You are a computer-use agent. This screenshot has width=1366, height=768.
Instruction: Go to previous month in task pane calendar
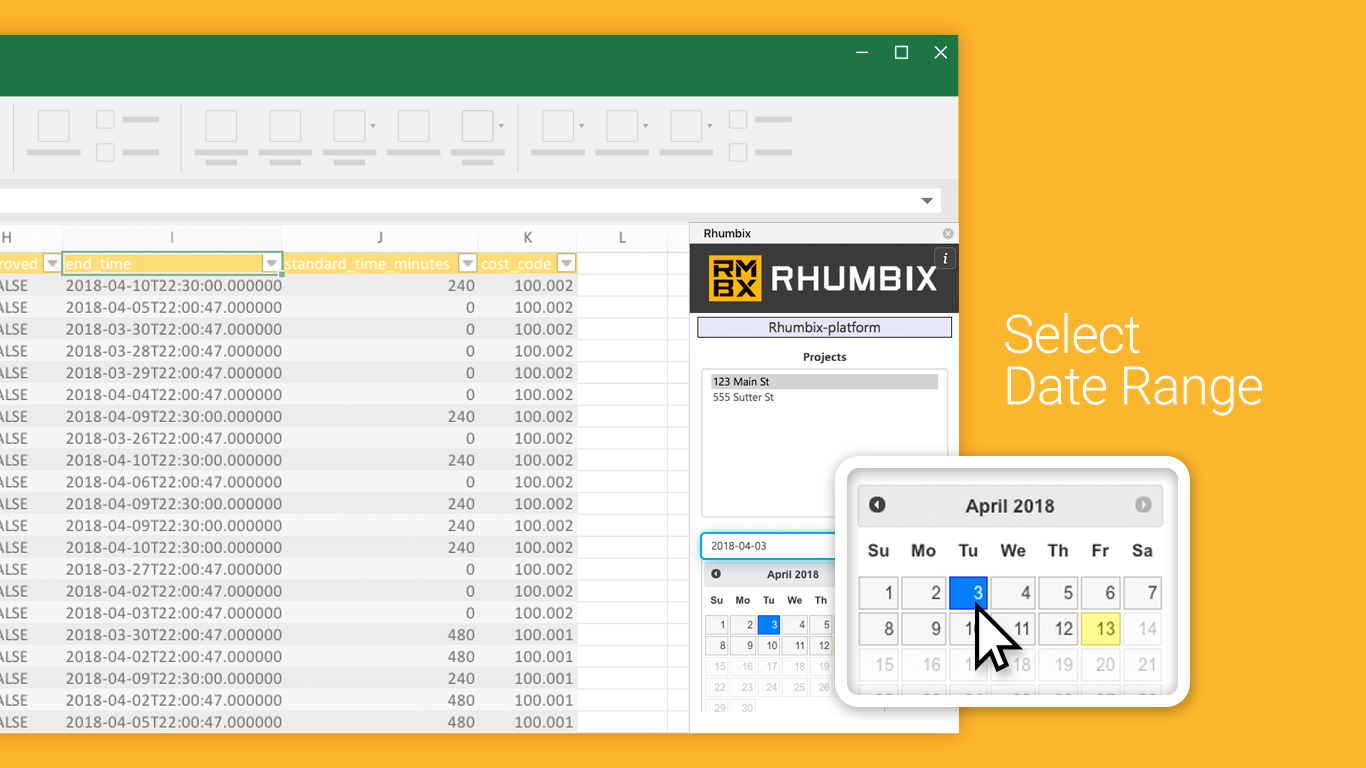(x=716, y=574)
